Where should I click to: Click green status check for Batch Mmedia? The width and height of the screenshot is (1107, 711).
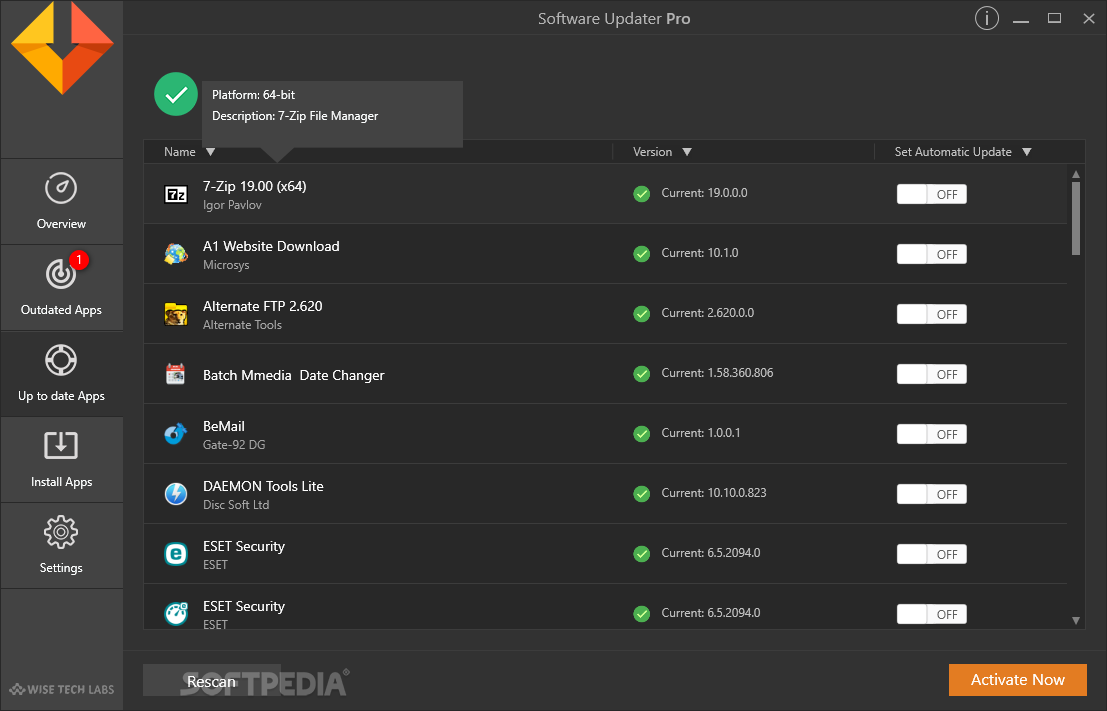(x=642, y=374)
